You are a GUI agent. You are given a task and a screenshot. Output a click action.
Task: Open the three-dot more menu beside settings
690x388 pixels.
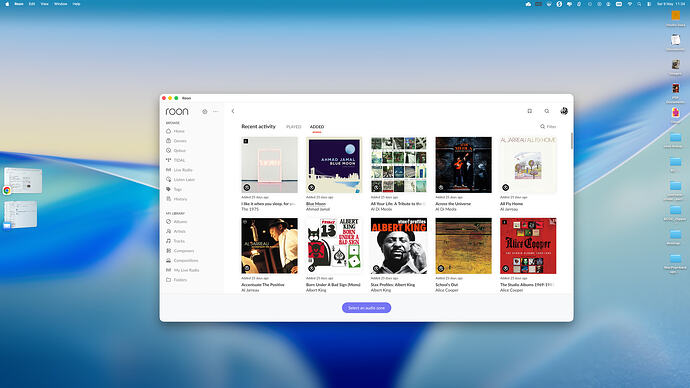click(216, 112)
